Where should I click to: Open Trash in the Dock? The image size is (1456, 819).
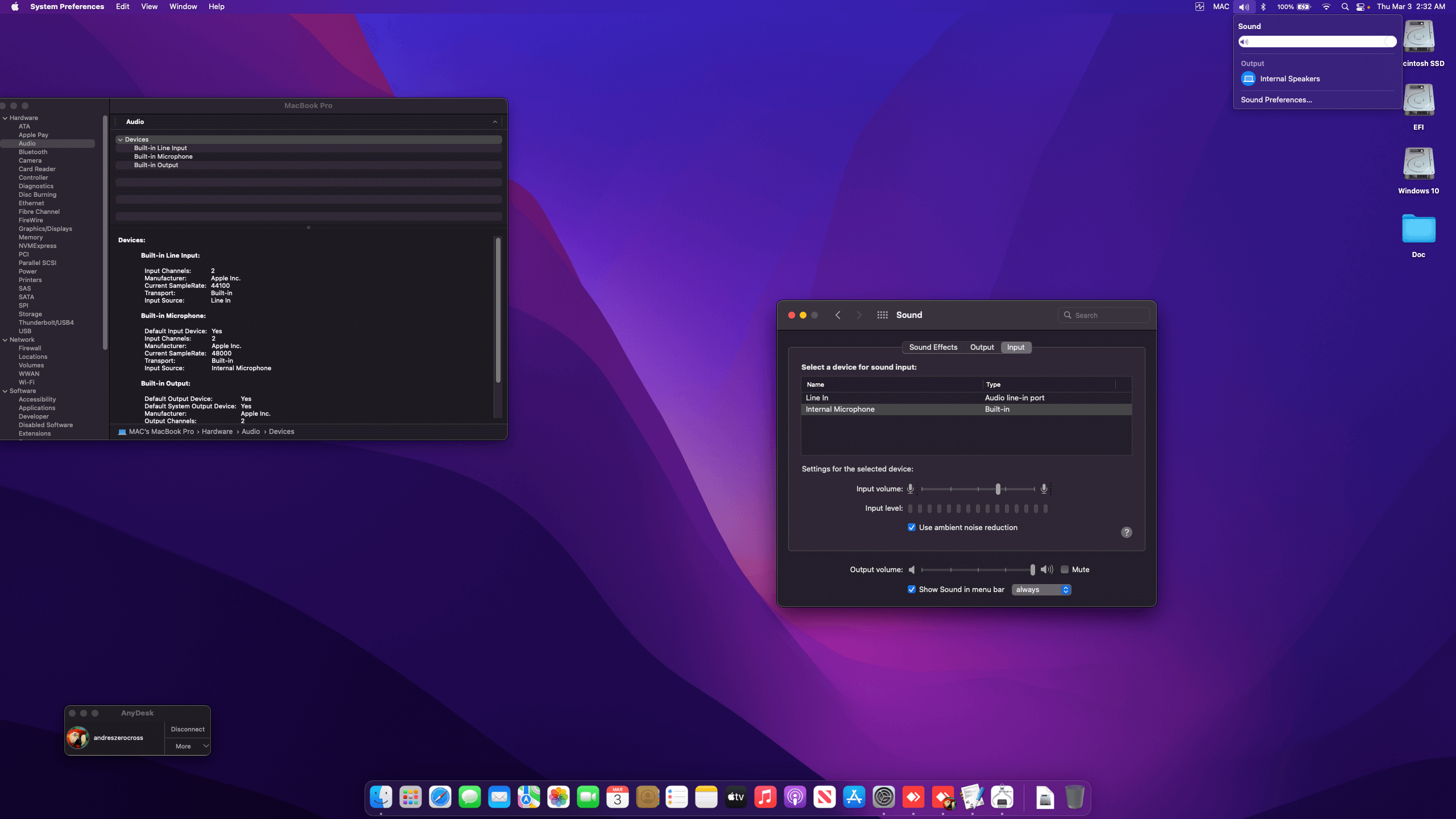tap(1074, 797)
